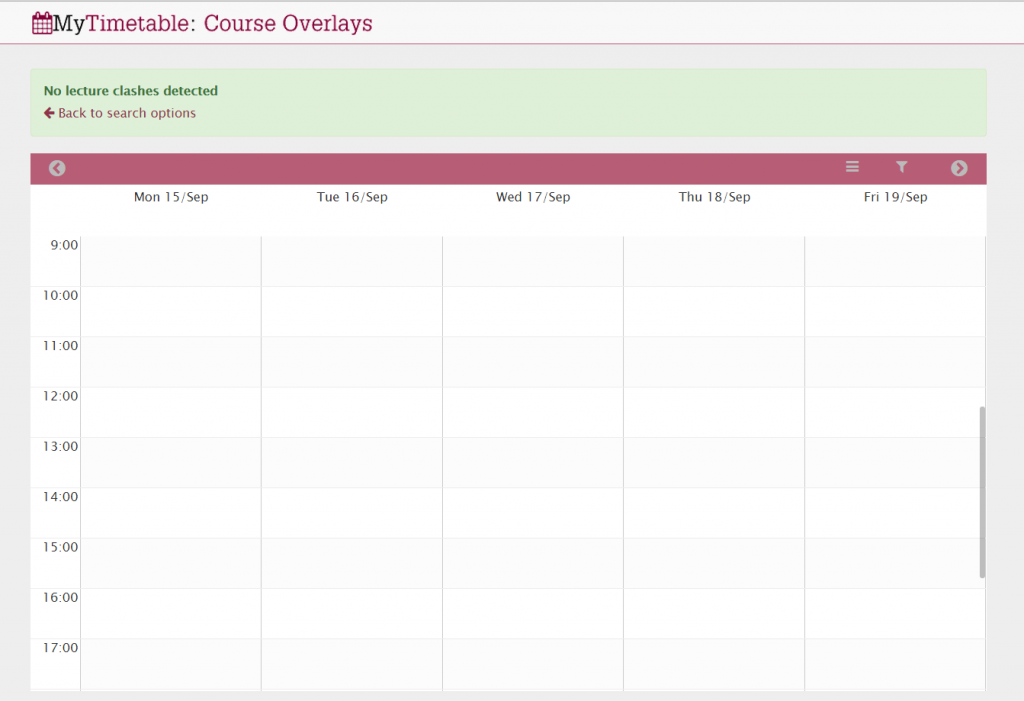This screenshot has width=1024, height=701.
Task: Click the back arrow beside search options
Action: (x=49, y=113)
